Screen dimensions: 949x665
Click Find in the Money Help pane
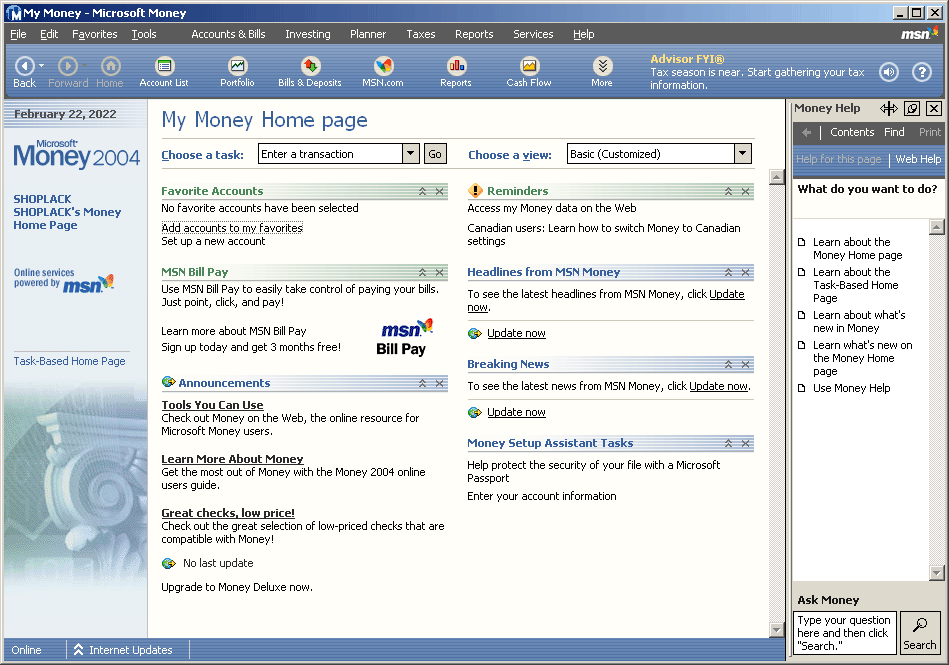click(x=894, y=132)
